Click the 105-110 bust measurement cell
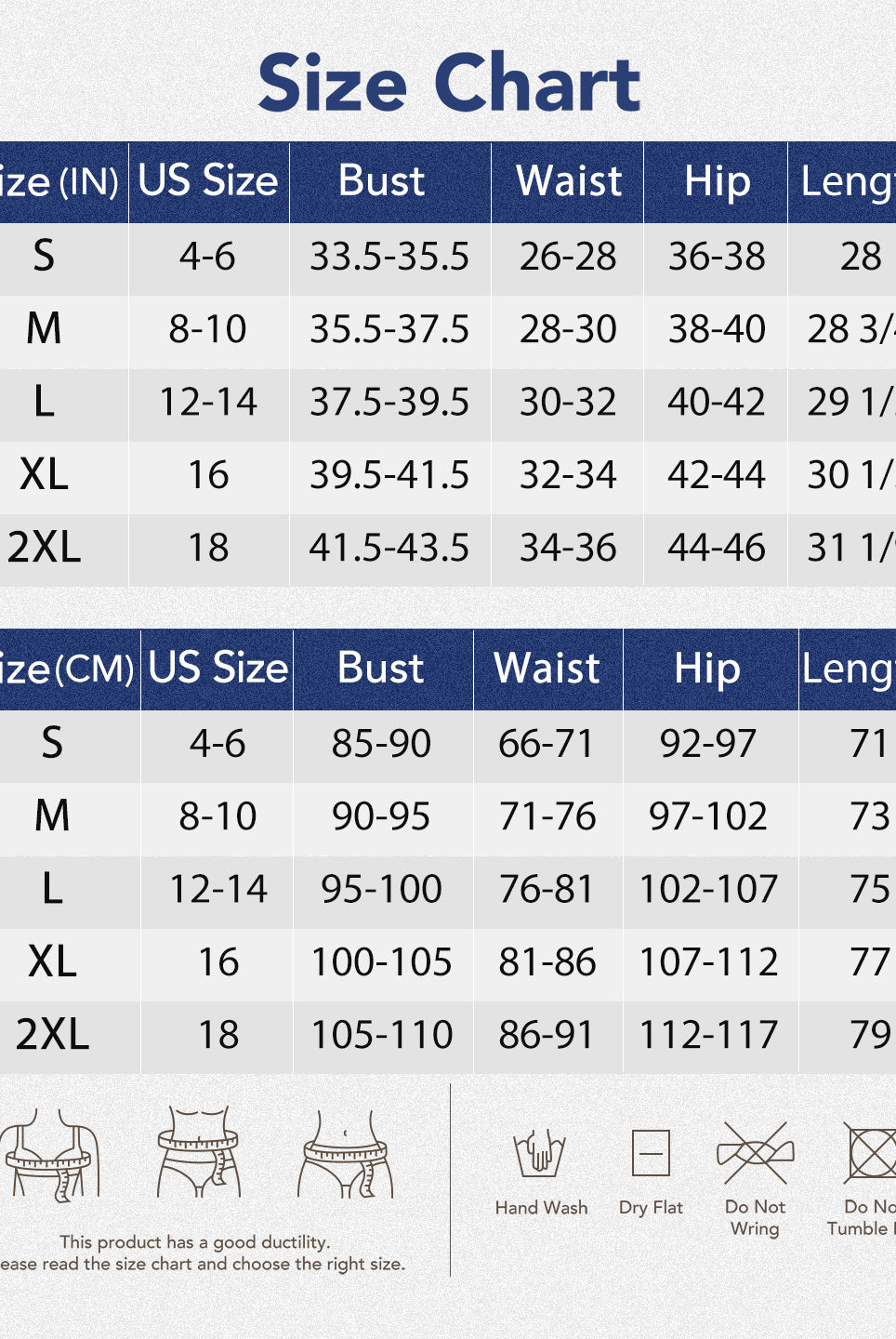The image size is (896, 1339). tap(382, 1035)
